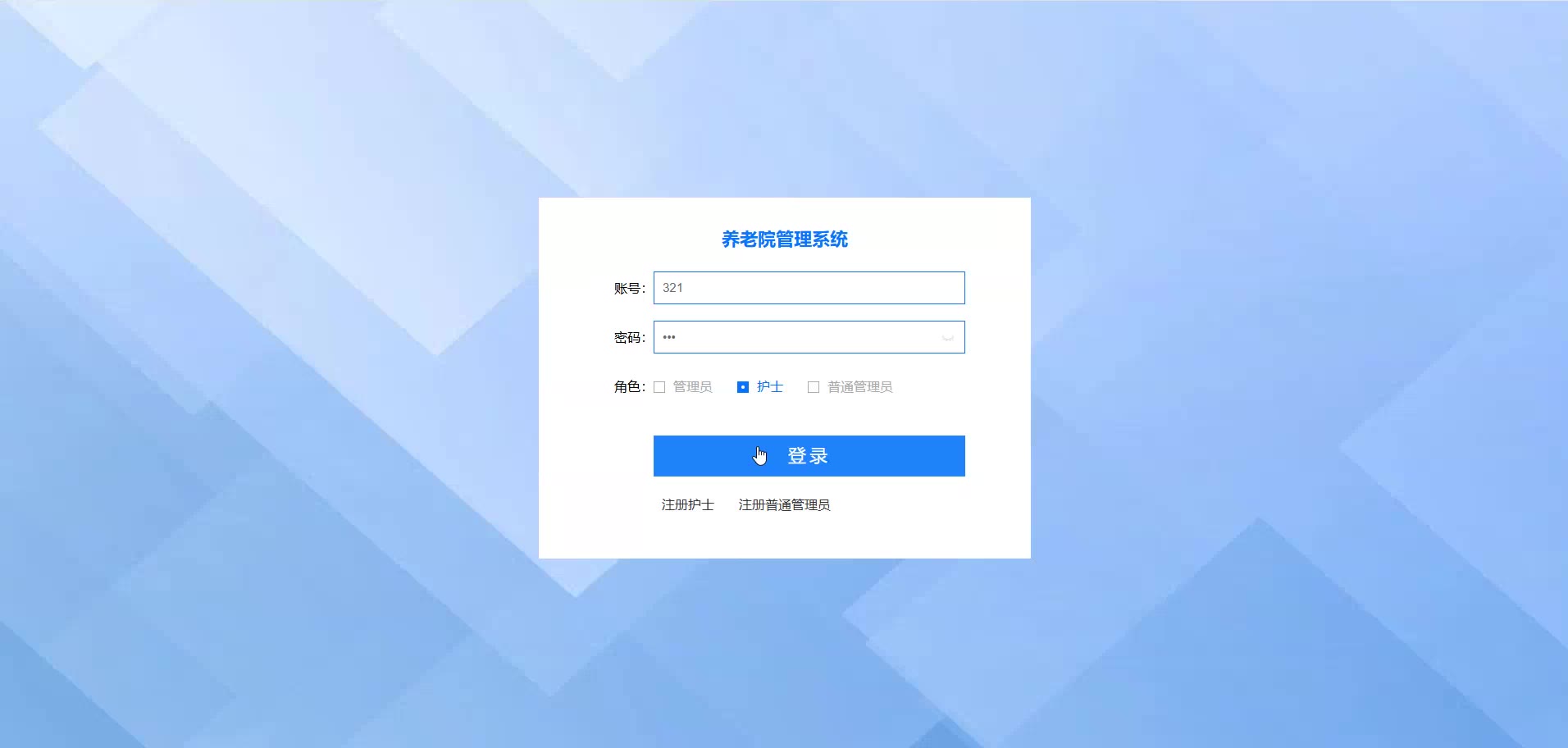Click the 登录 text on the button
The height and width of the screenshot is (748, 1568).
tap(808, 456)
